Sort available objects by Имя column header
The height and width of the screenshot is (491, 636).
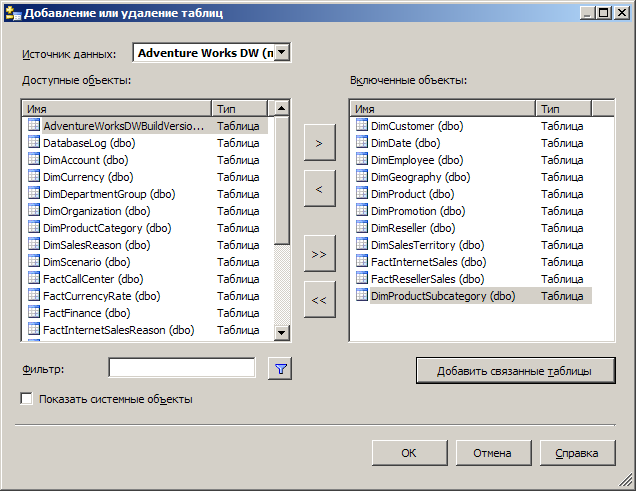click(117, 109)
